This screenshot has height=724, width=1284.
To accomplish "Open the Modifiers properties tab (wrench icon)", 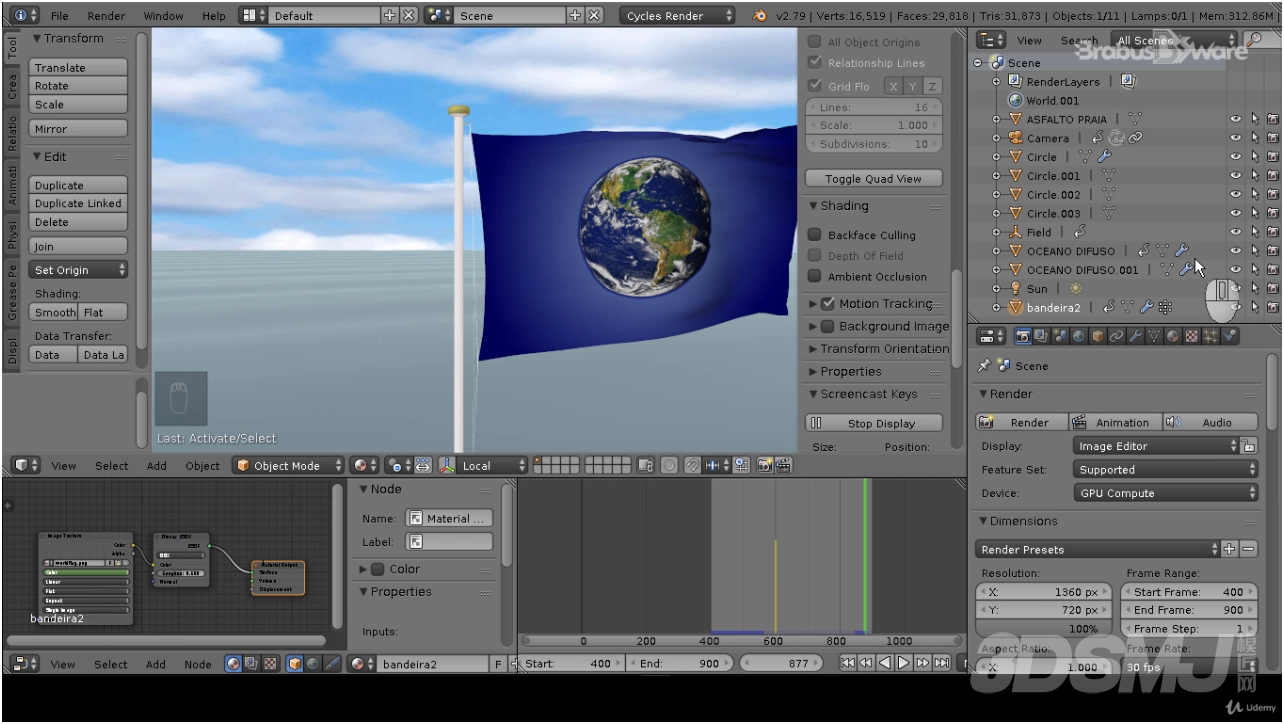I will [x=1136, y=336].
